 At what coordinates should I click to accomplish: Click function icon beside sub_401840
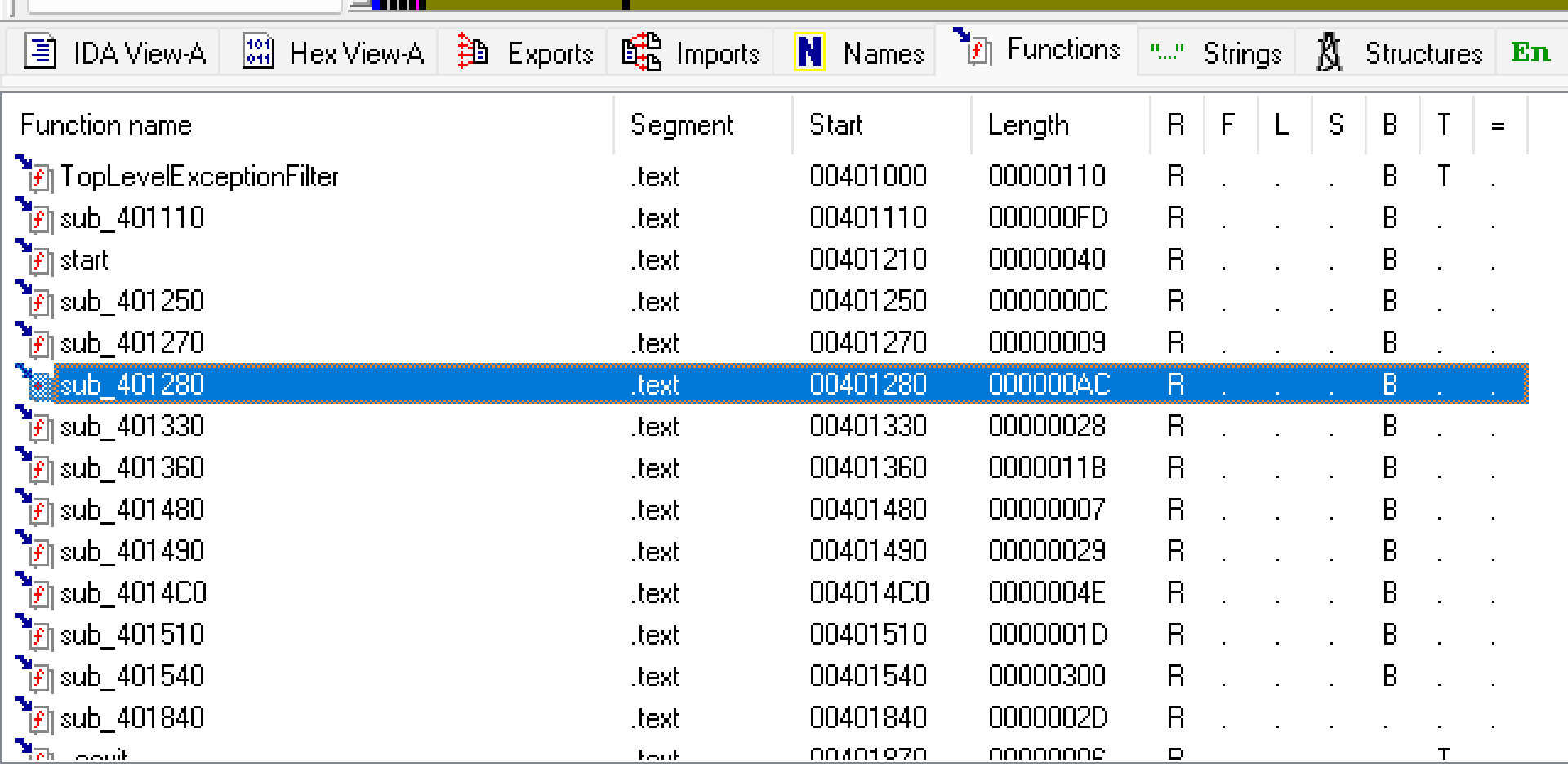[34, 716]
